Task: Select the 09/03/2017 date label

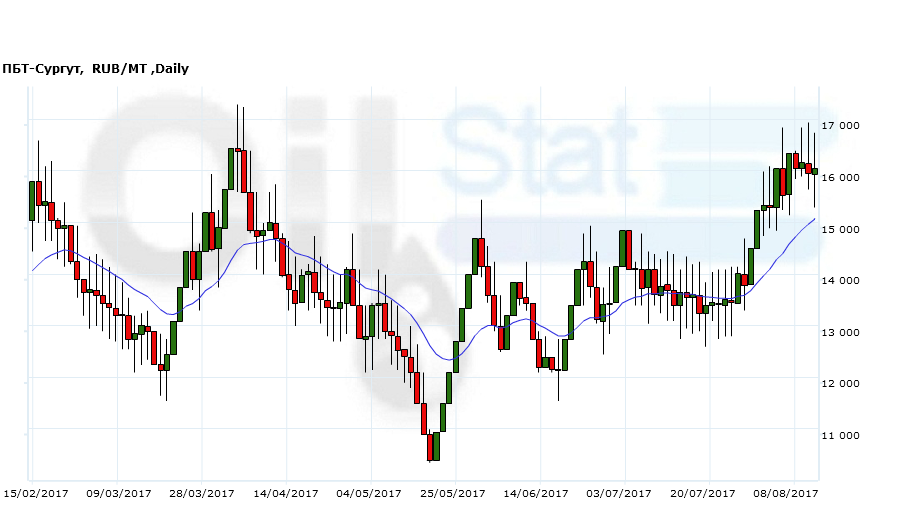Action: (119, 493)
